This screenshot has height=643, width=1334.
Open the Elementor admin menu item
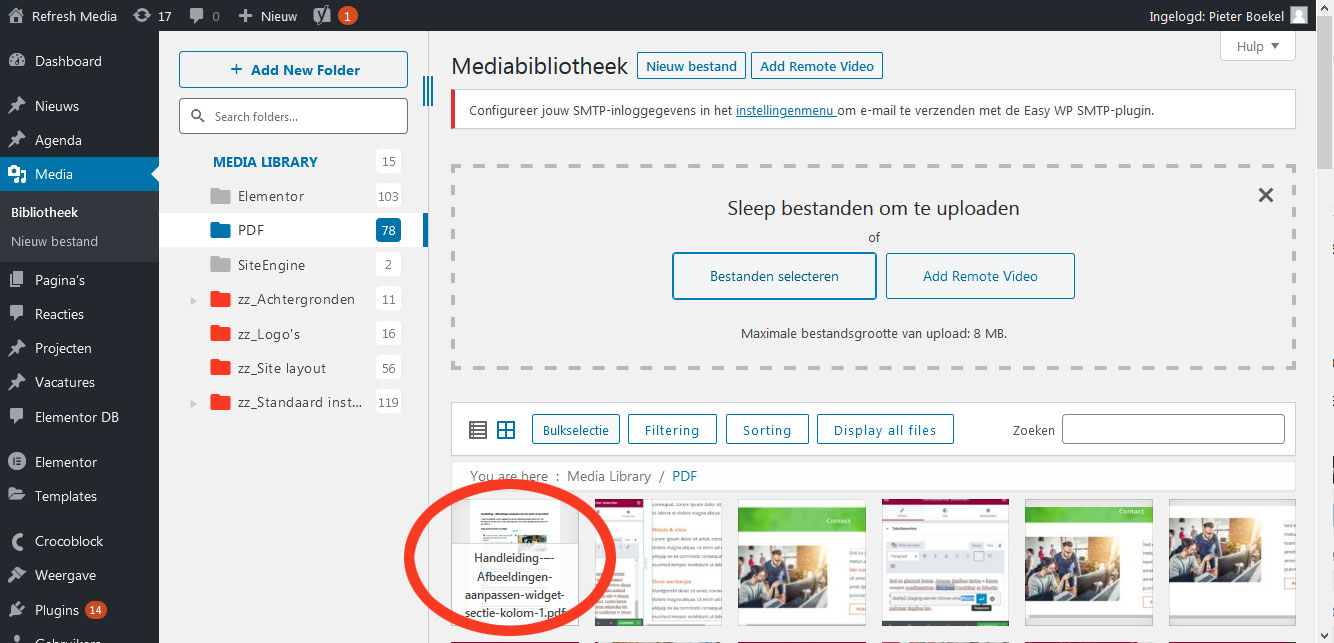66,462
